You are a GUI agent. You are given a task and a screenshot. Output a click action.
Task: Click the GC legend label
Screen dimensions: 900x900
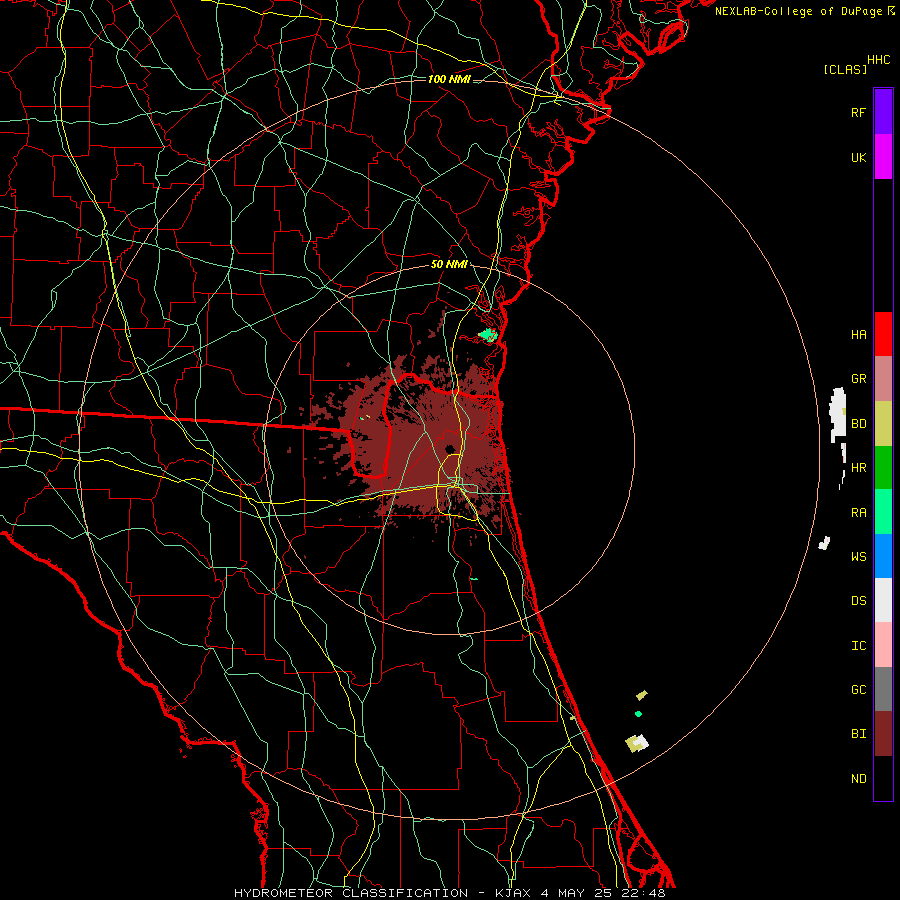(858, 690)
